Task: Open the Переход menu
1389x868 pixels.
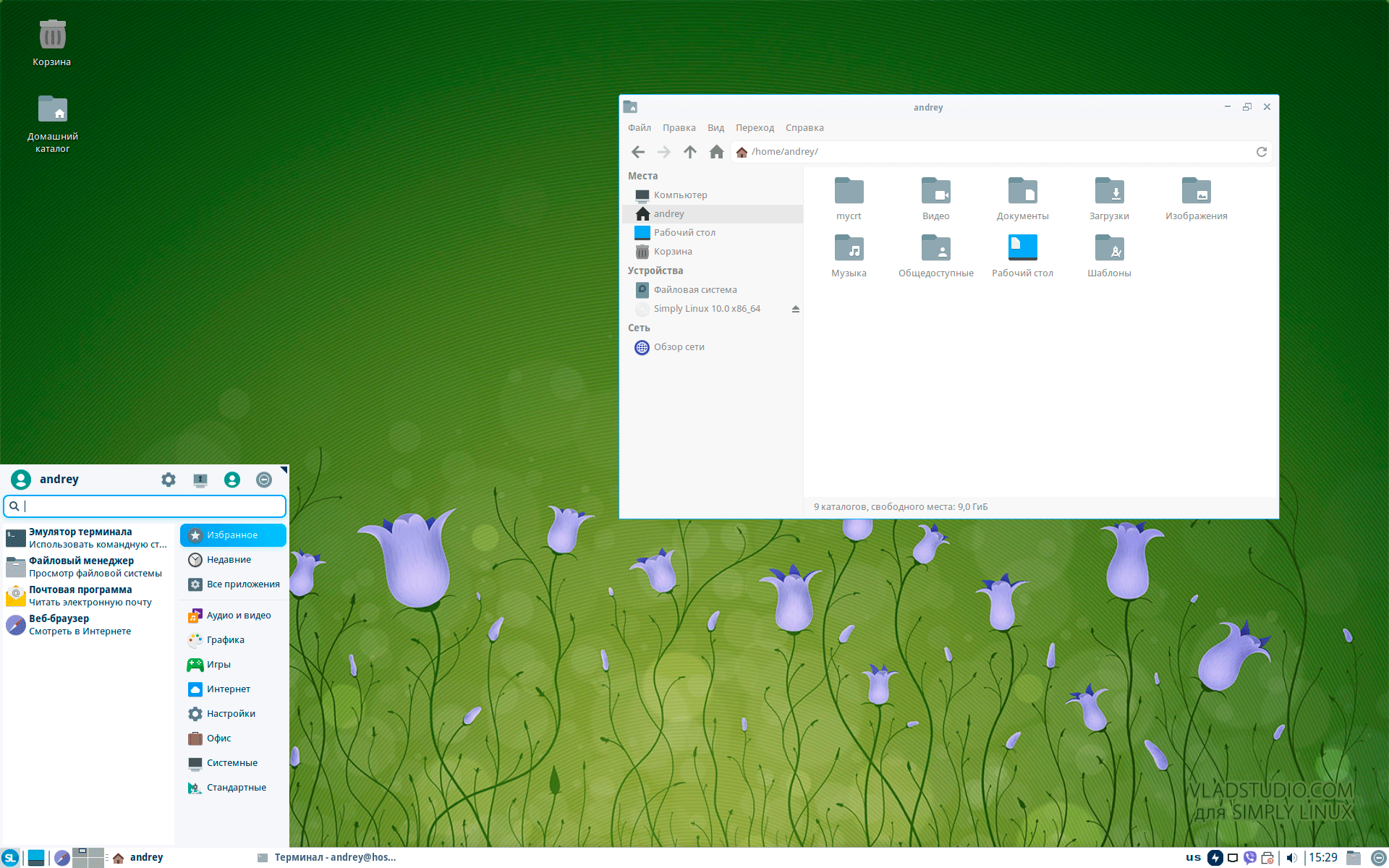Action: [755, 128]
